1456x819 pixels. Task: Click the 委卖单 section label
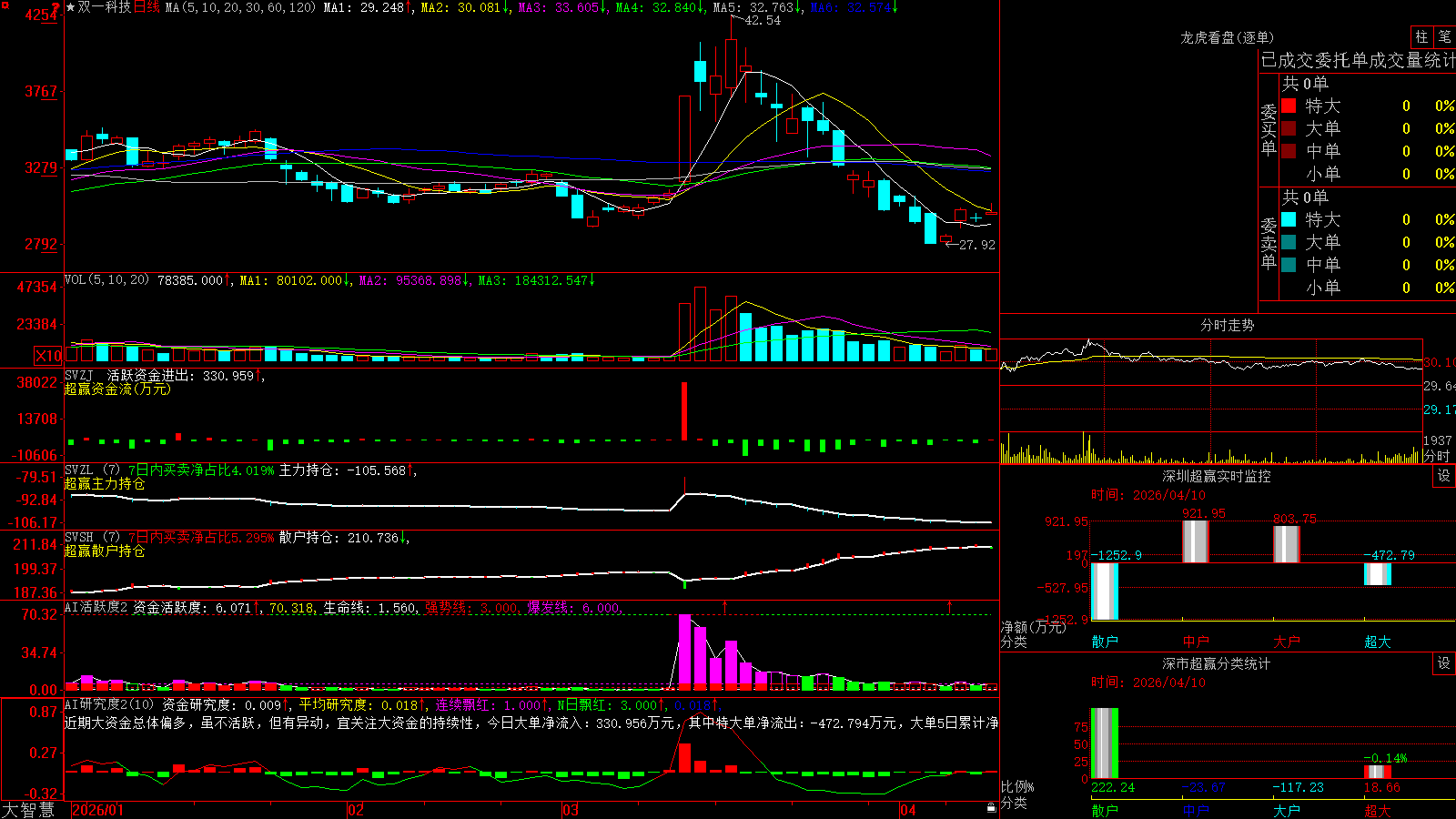(x=1269, y=243)
